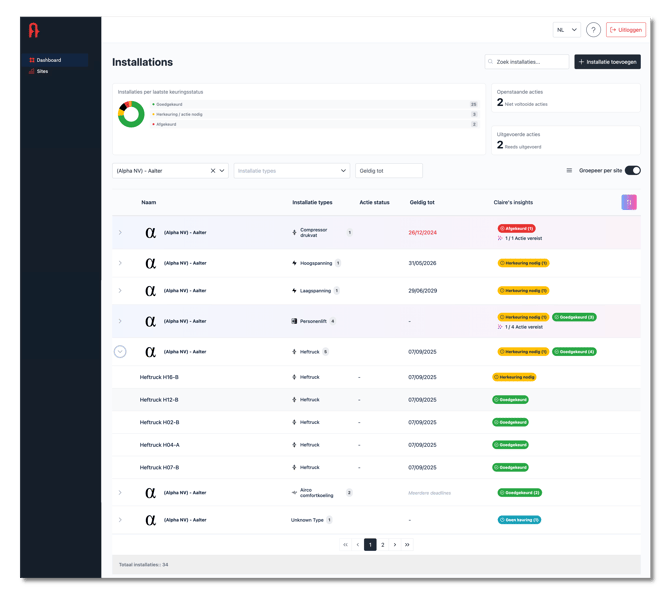
Task: Click the alpha logo in Hoogspanning row
Action: click(150, 263)
